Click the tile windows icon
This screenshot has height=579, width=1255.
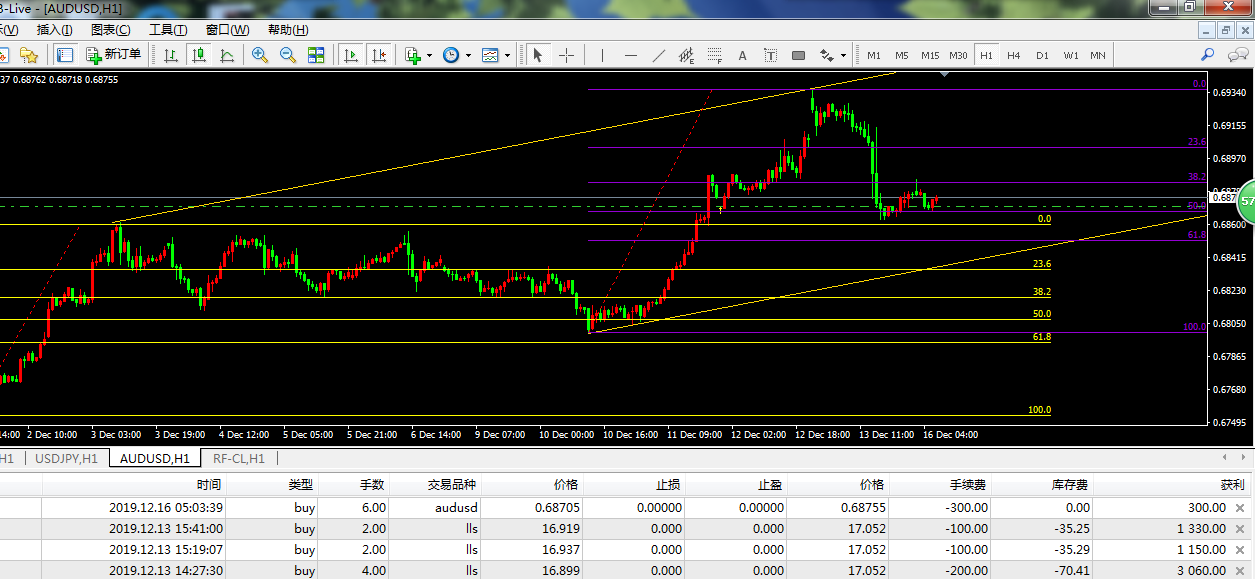(x=316, y=55)
